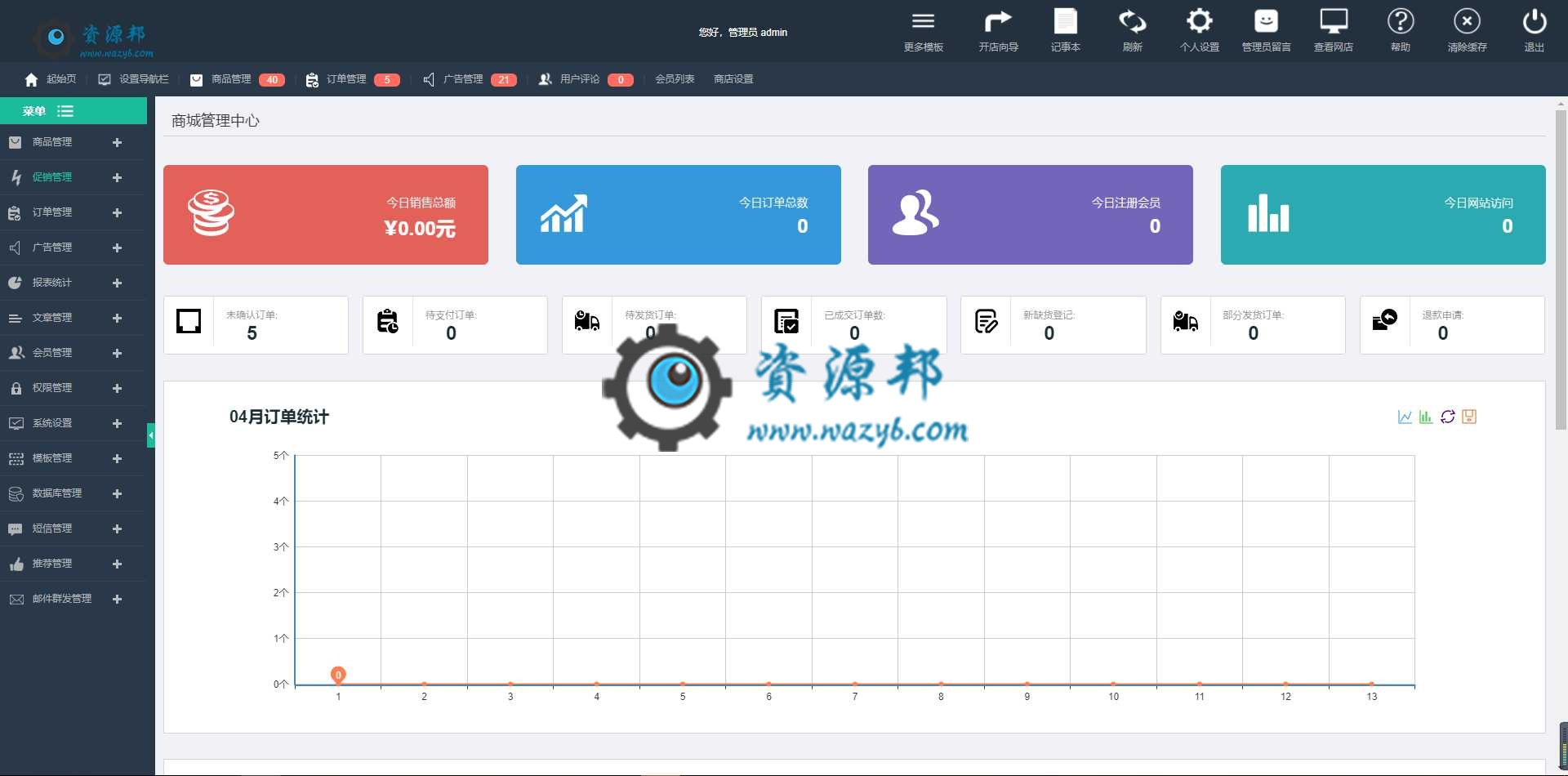The height and width of the screenshot is (776, 1568).
Task: Click the 今日网站访问 teal card
Action: [x=1383, y=215]
